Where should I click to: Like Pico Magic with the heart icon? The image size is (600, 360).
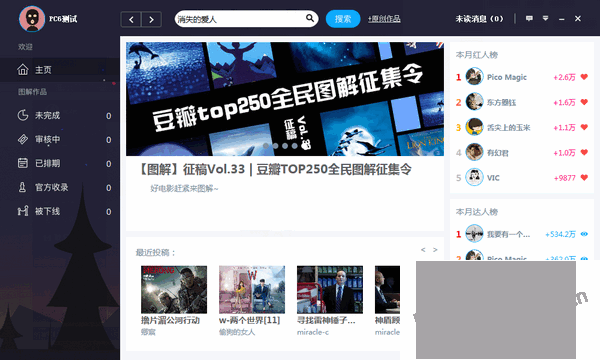(x=584, y=77)
